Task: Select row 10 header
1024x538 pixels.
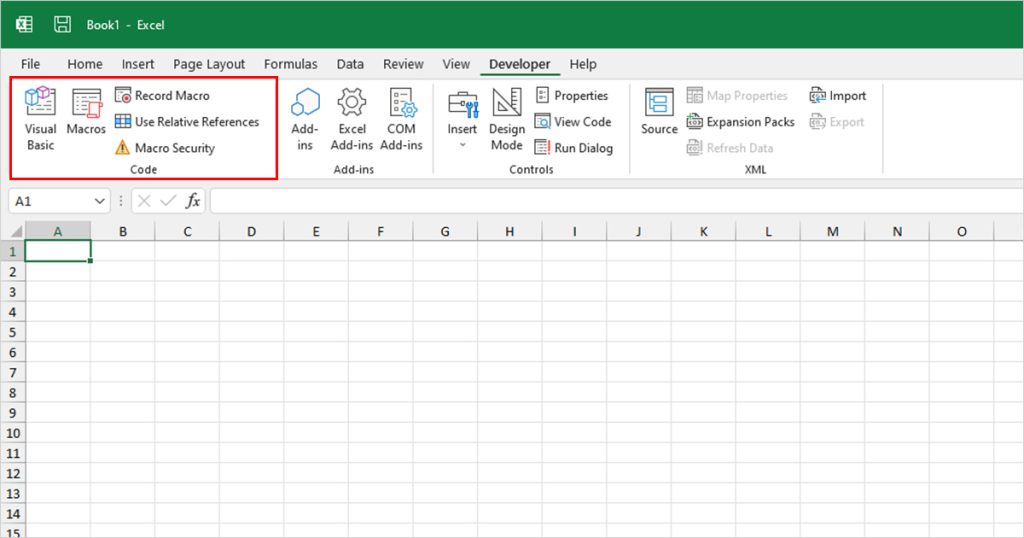Action: [12, 434]
